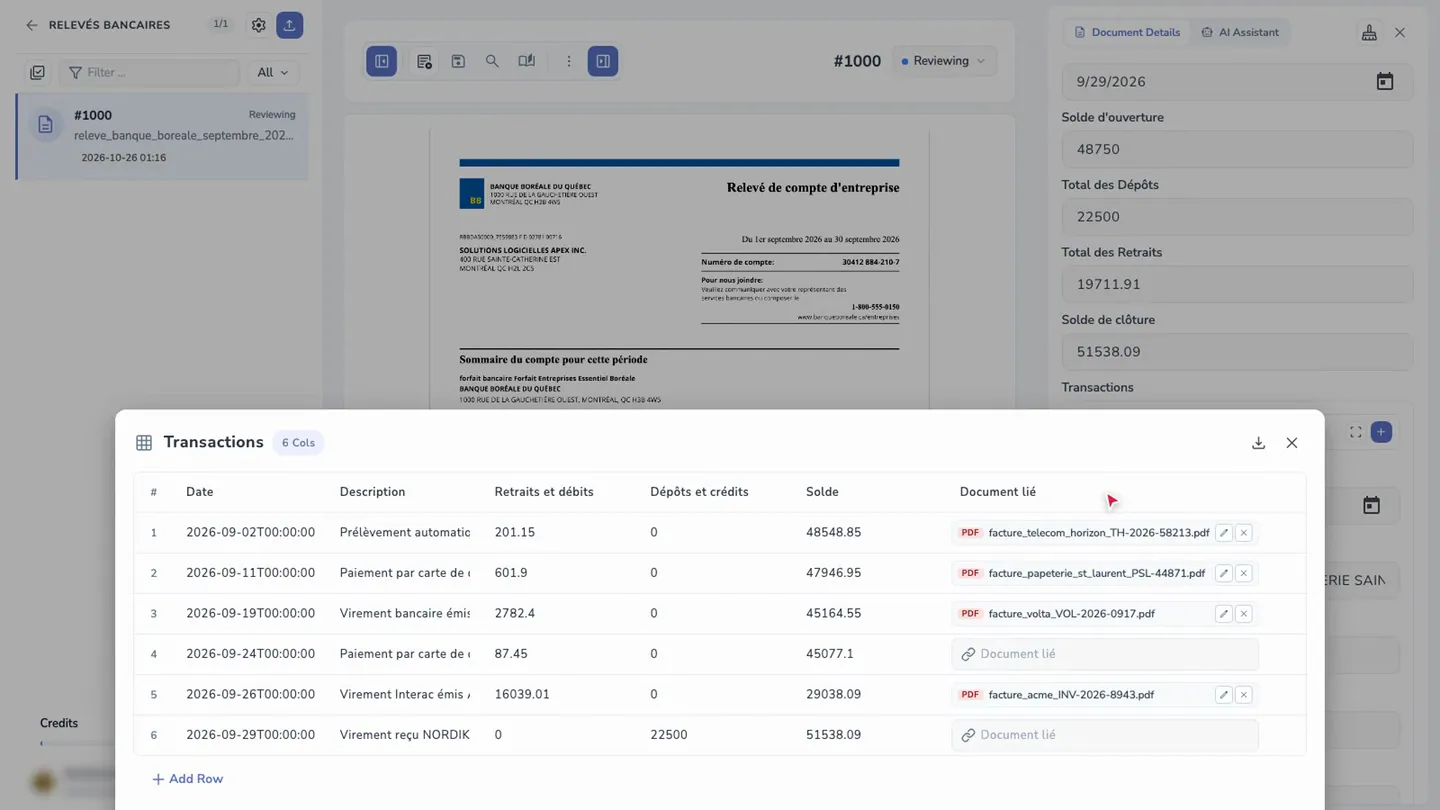Viewport: 1440px width, 810px height.
Task: Switch to the AI Assistant tab
Action: 1240,32
